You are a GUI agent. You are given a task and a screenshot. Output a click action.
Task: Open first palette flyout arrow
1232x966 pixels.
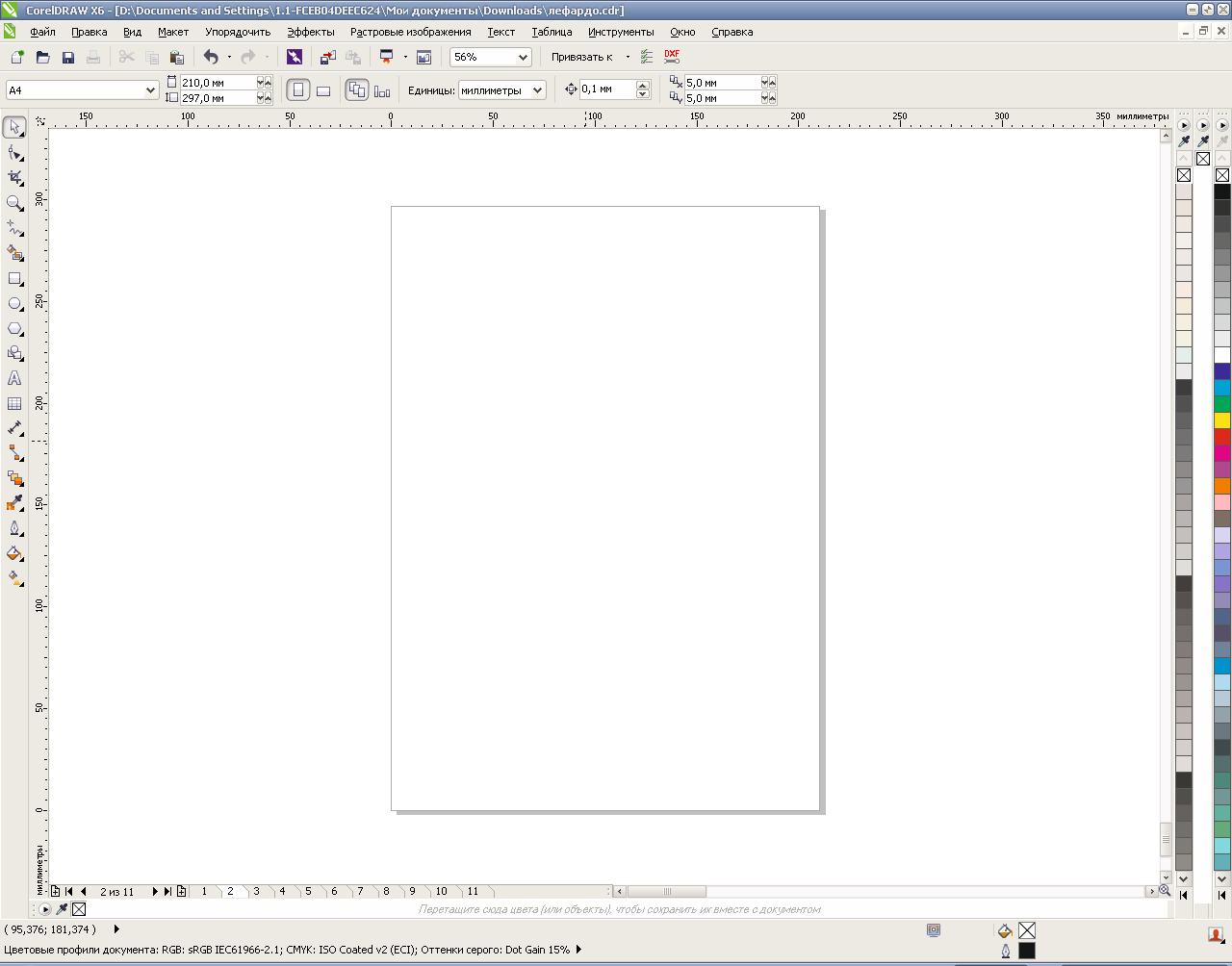[x=1184, y=125]
